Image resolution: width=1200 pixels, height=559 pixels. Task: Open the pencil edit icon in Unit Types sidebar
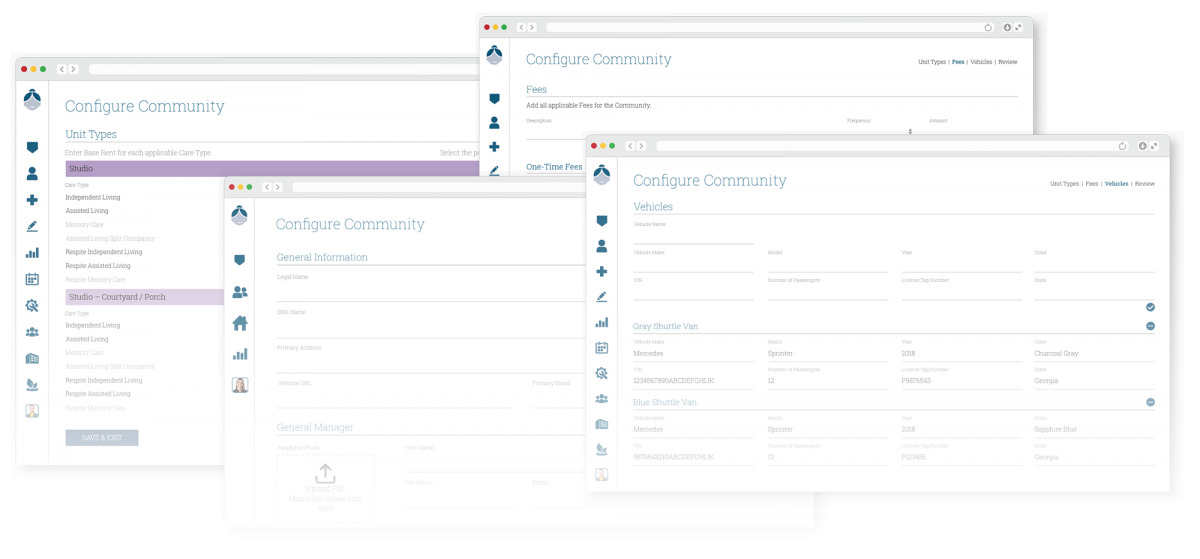[32, 227]
